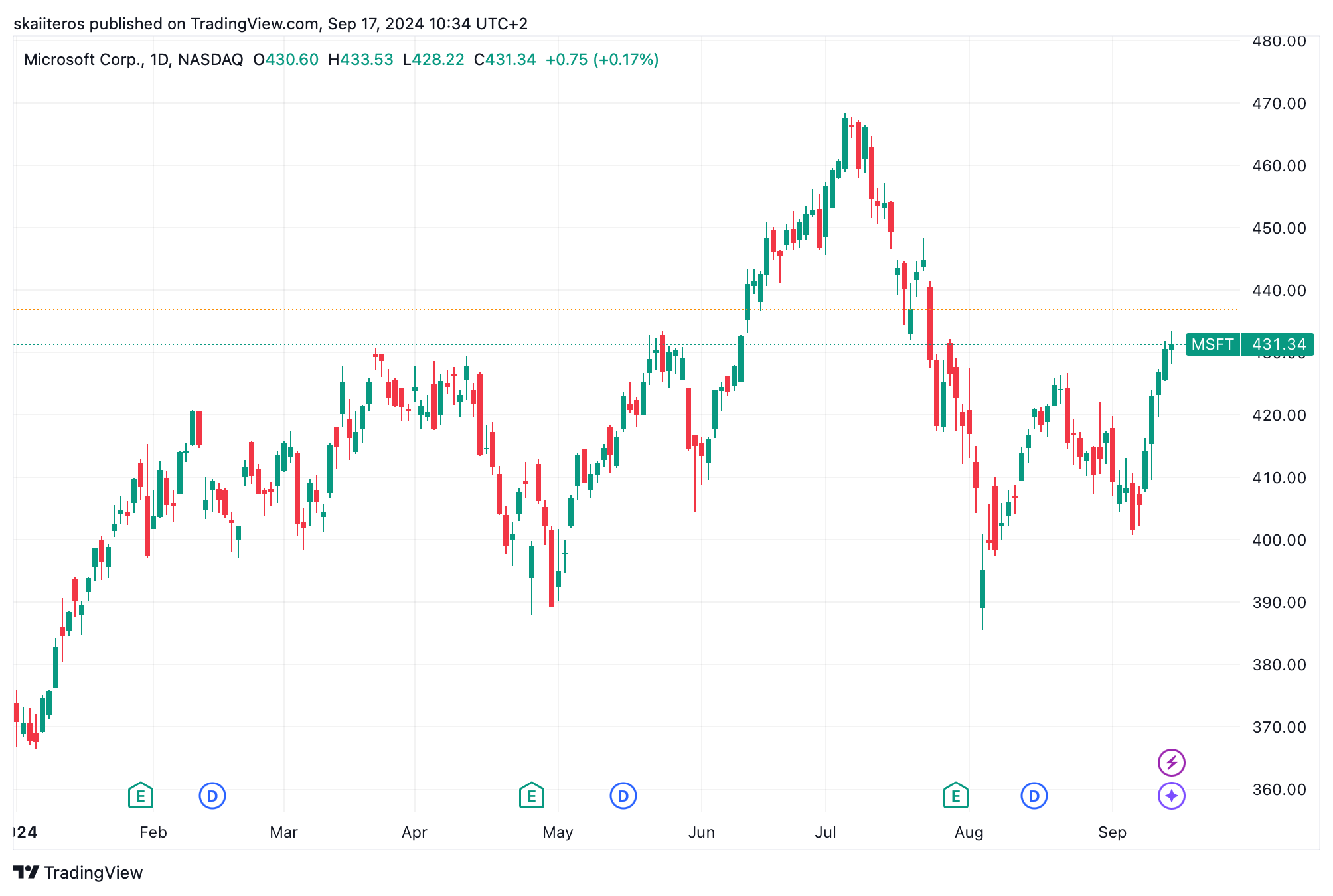The image size is (1333, 896).
Task: Click the TradingView logo at bottom left
Action: 27,872
